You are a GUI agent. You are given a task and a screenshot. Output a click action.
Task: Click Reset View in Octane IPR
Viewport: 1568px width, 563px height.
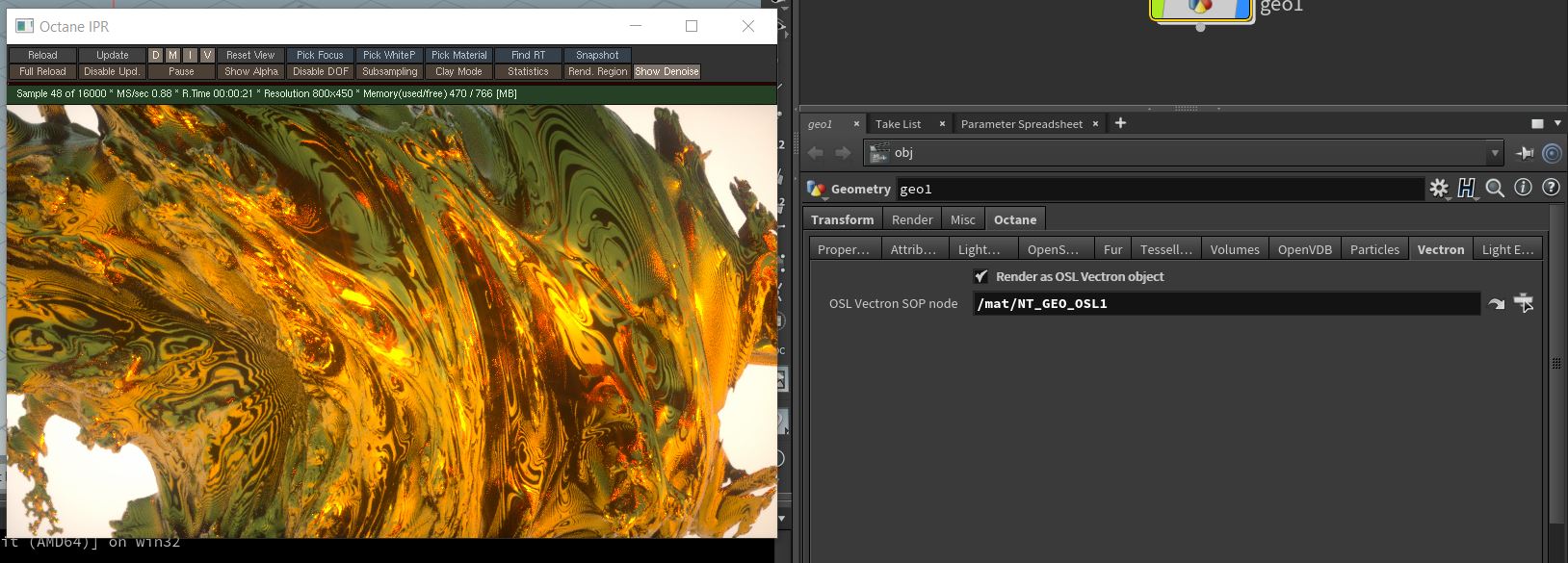250,55
